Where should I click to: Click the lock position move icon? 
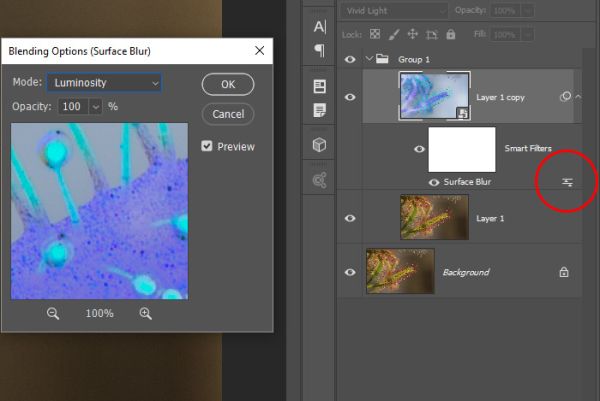point(413,34)
